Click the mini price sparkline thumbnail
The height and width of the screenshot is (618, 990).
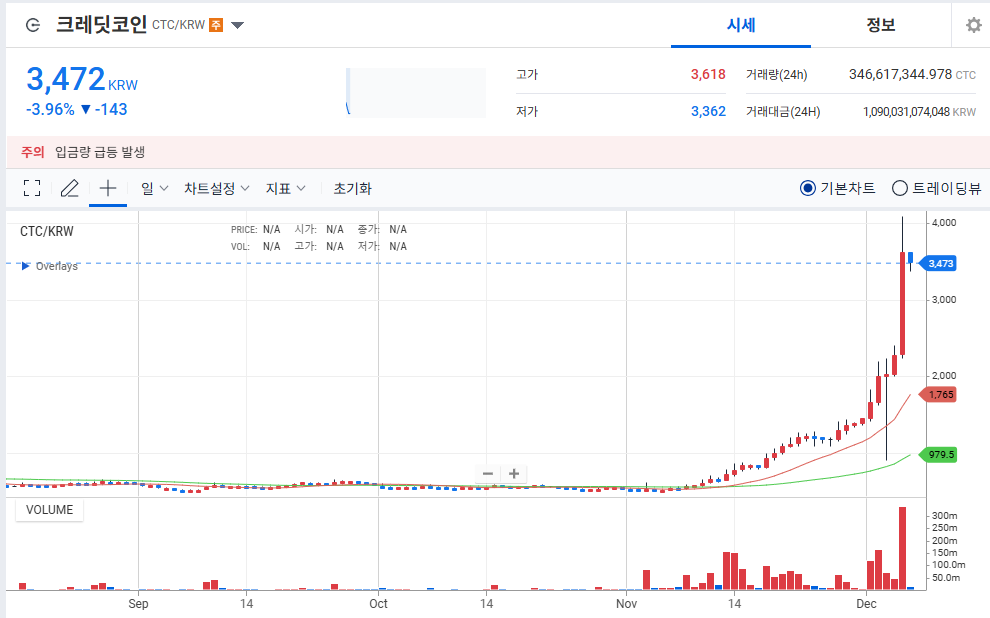(416, 92)
